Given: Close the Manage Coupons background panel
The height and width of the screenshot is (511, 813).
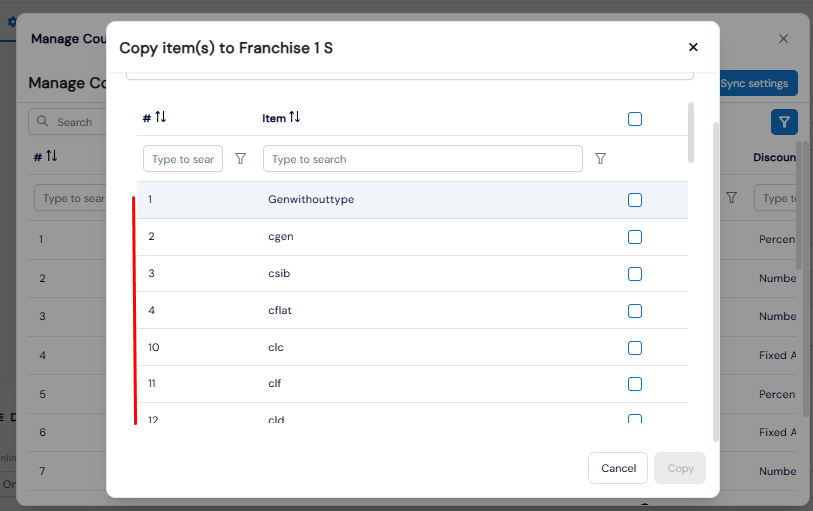Looking at the screenshot, I should coord(784,39).
